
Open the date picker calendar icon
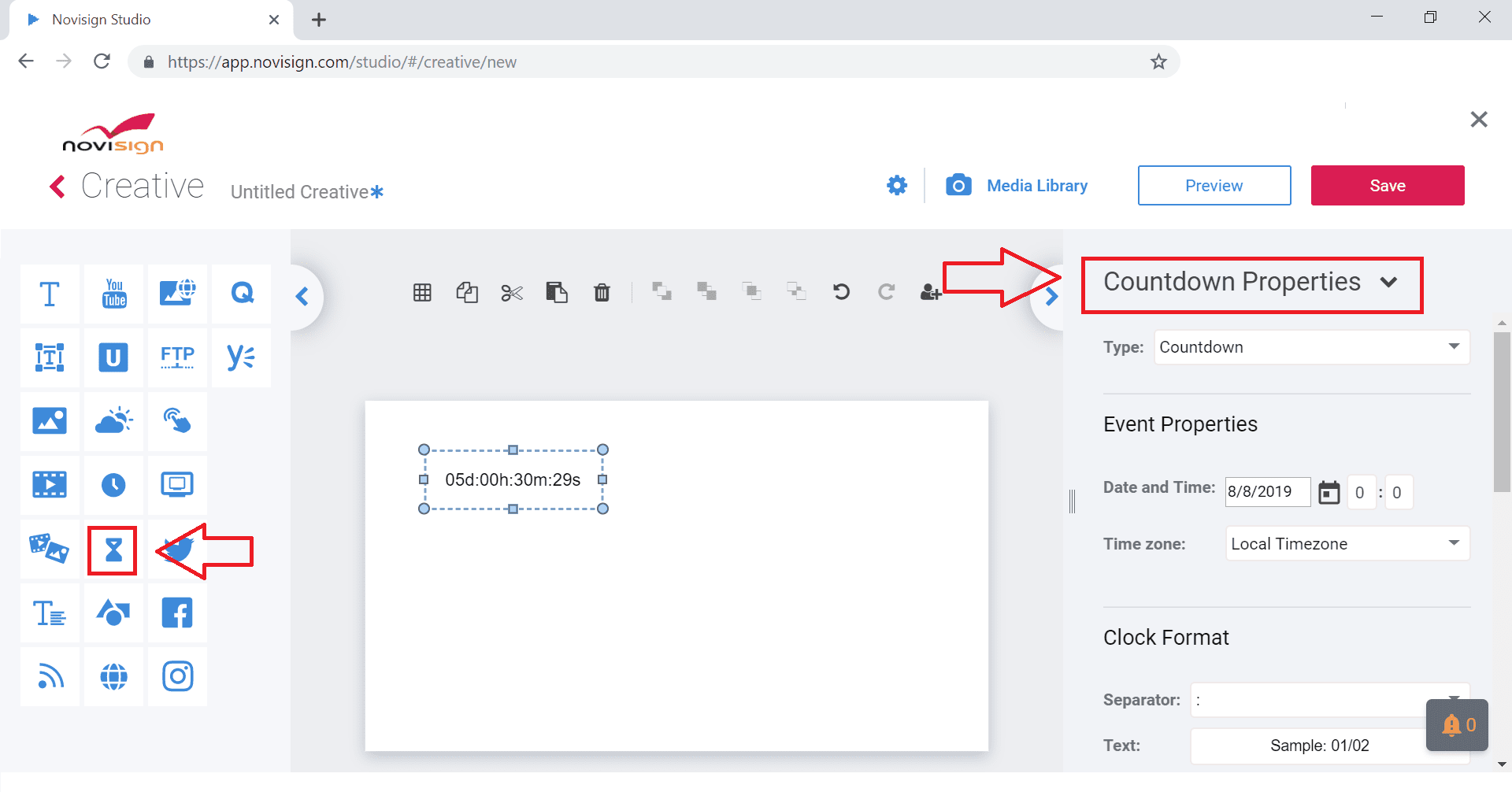pyautogui.click(x=1329, y=493)
